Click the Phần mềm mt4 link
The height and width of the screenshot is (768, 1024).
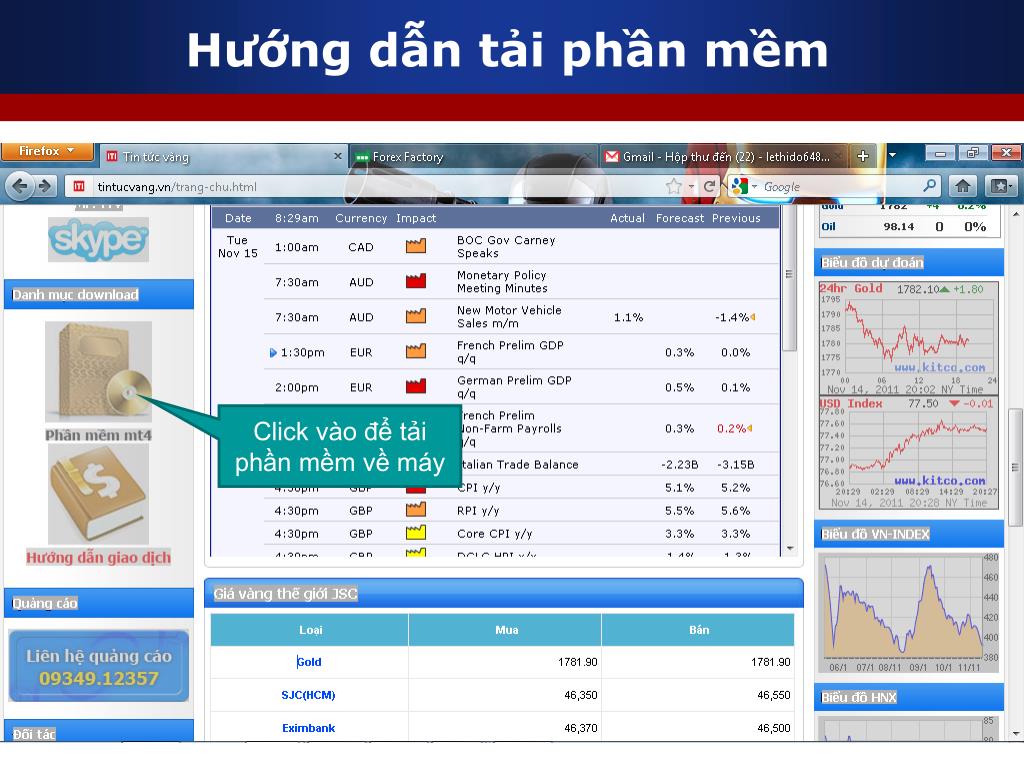tap(99, 436)
